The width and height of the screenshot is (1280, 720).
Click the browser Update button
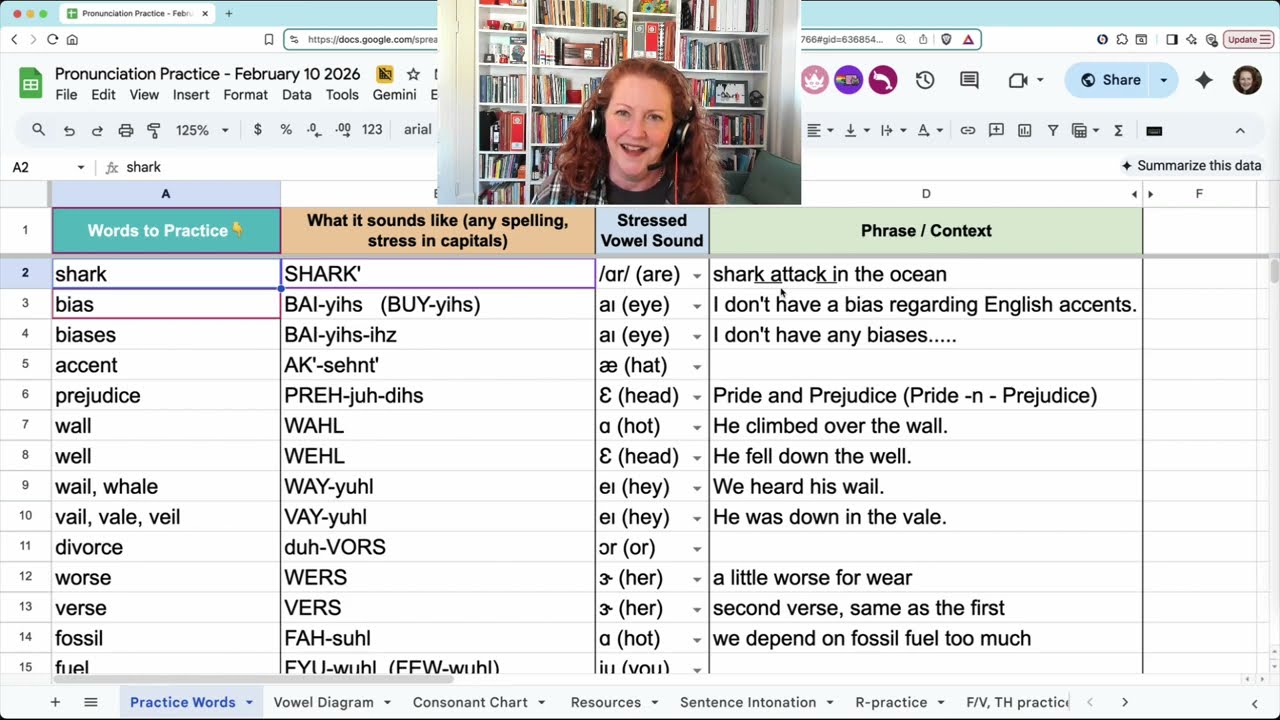coord(1248,40)
